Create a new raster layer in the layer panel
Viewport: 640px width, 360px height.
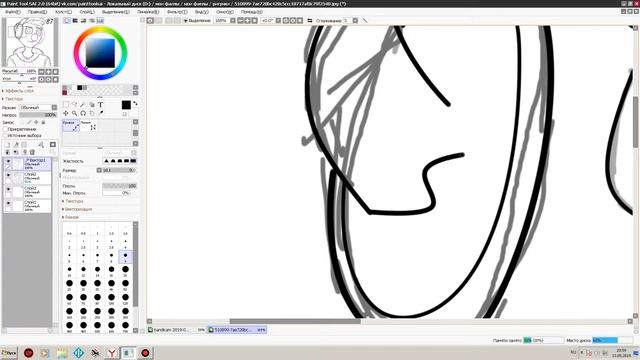7,144
